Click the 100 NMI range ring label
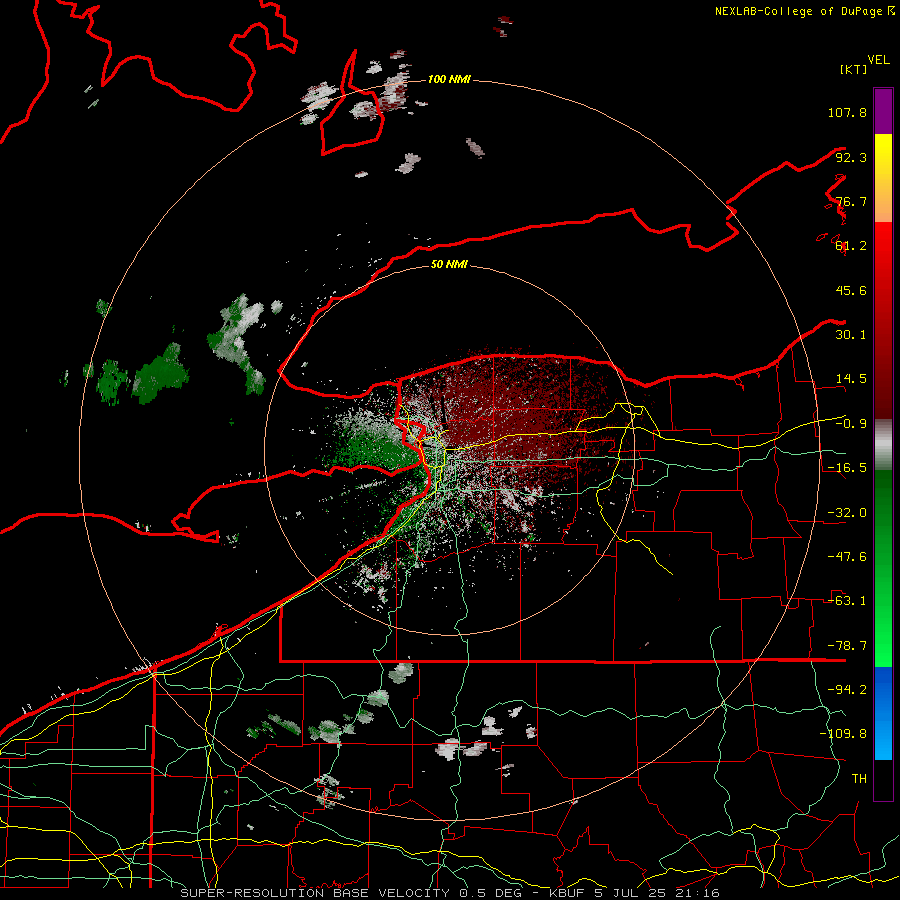 (449, 79)
